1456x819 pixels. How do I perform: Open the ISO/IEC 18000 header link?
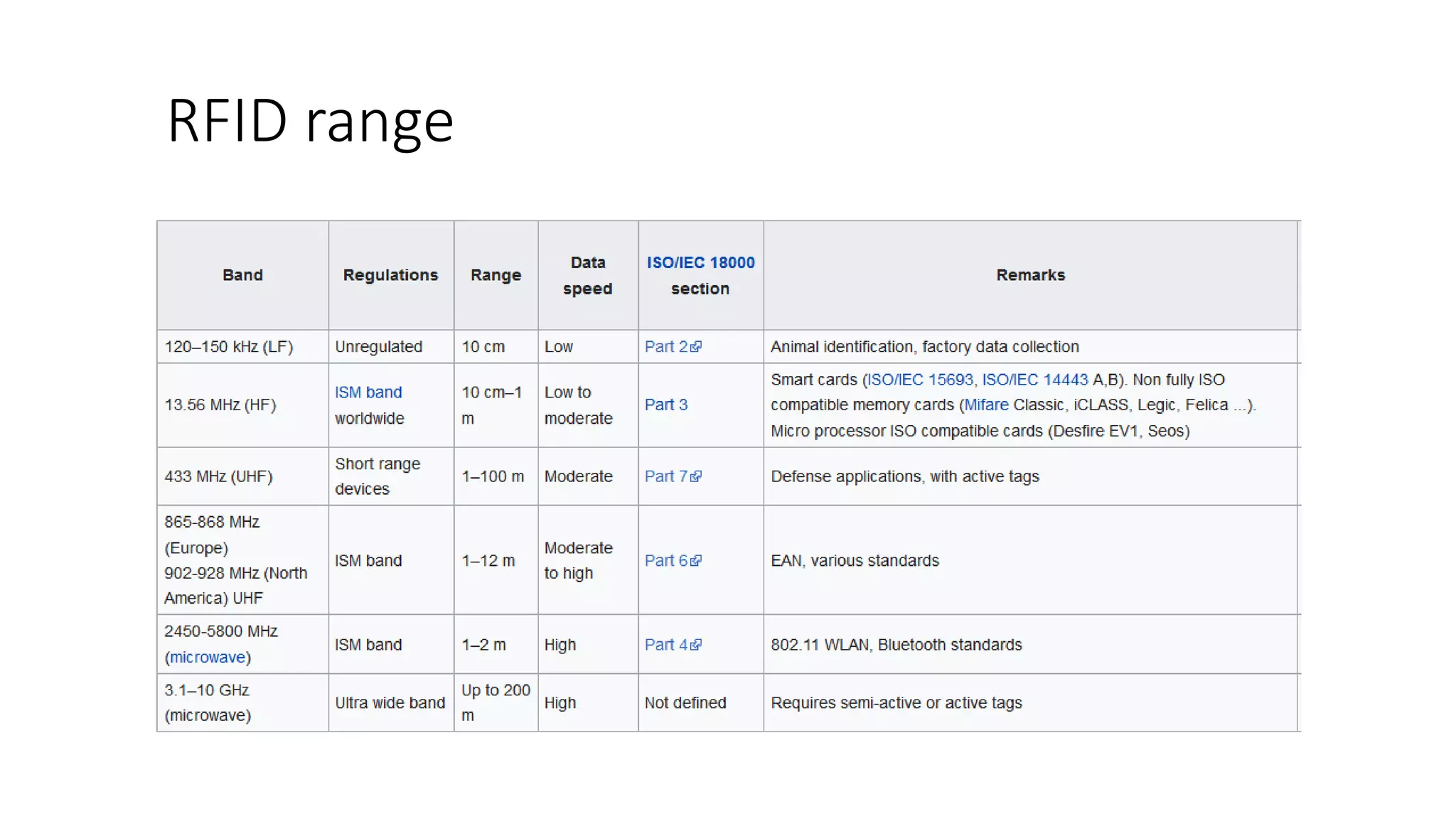(x=700, y=262)
